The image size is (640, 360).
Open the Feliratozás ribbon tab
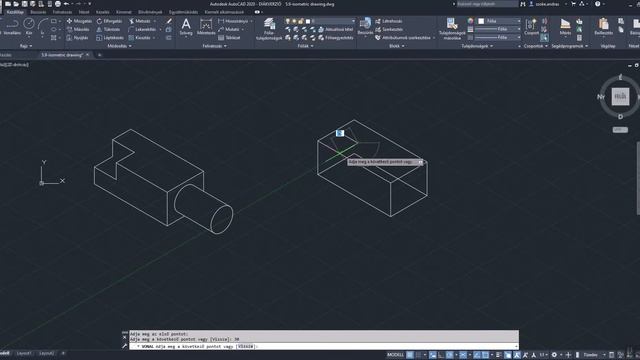tap(62, 12)
